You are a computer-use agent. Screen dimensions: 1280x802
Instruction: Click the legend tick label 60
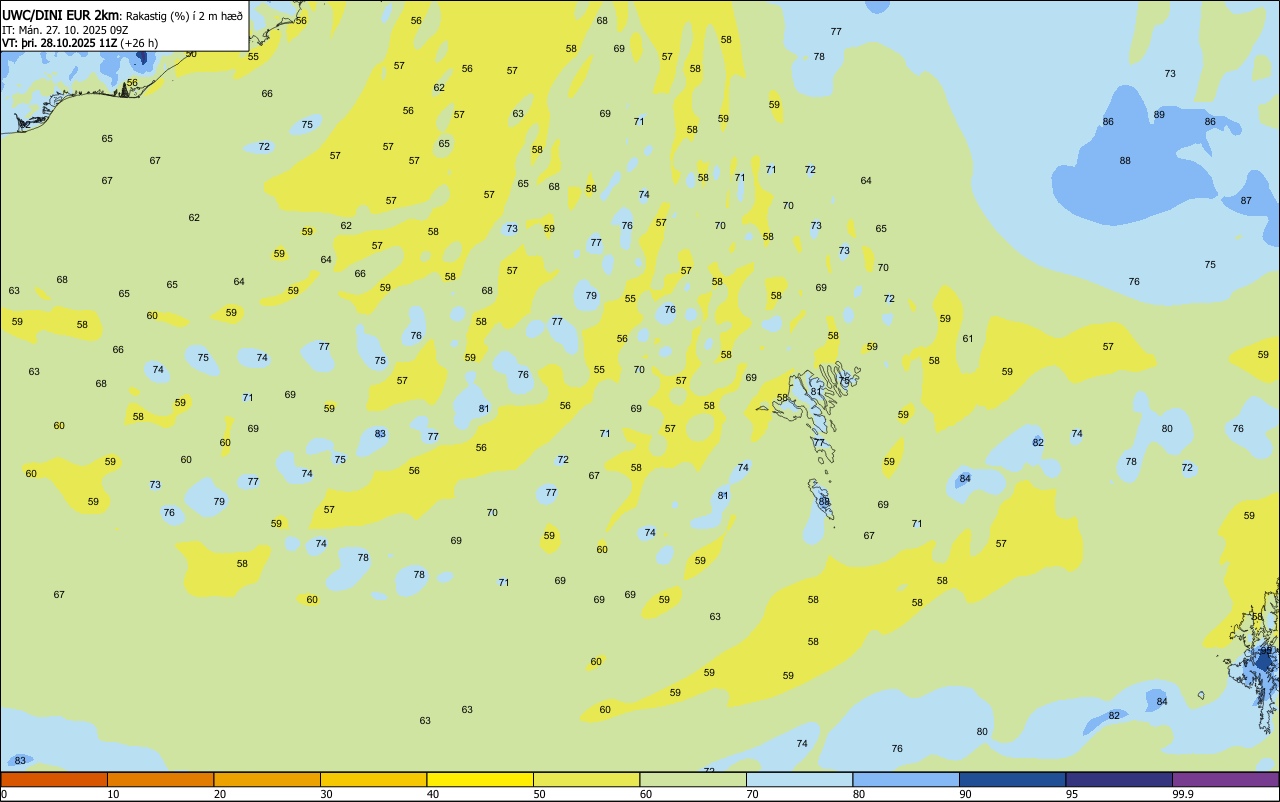coord(646,794)
